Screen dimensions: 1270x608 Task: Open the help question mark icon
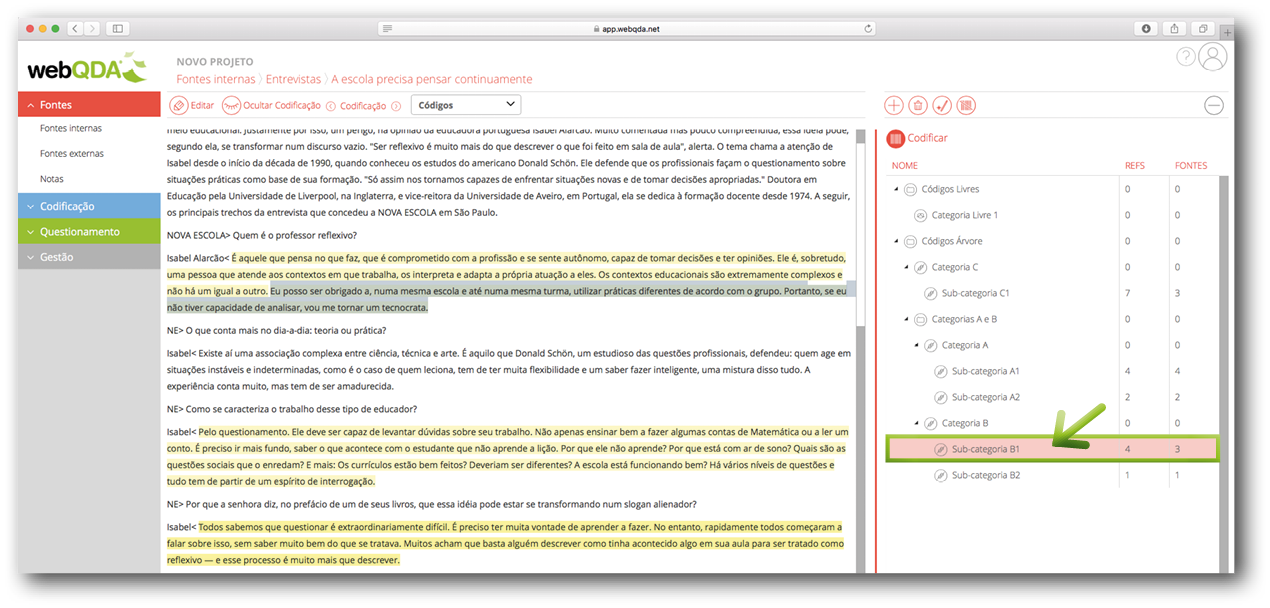pos(1186,57)
